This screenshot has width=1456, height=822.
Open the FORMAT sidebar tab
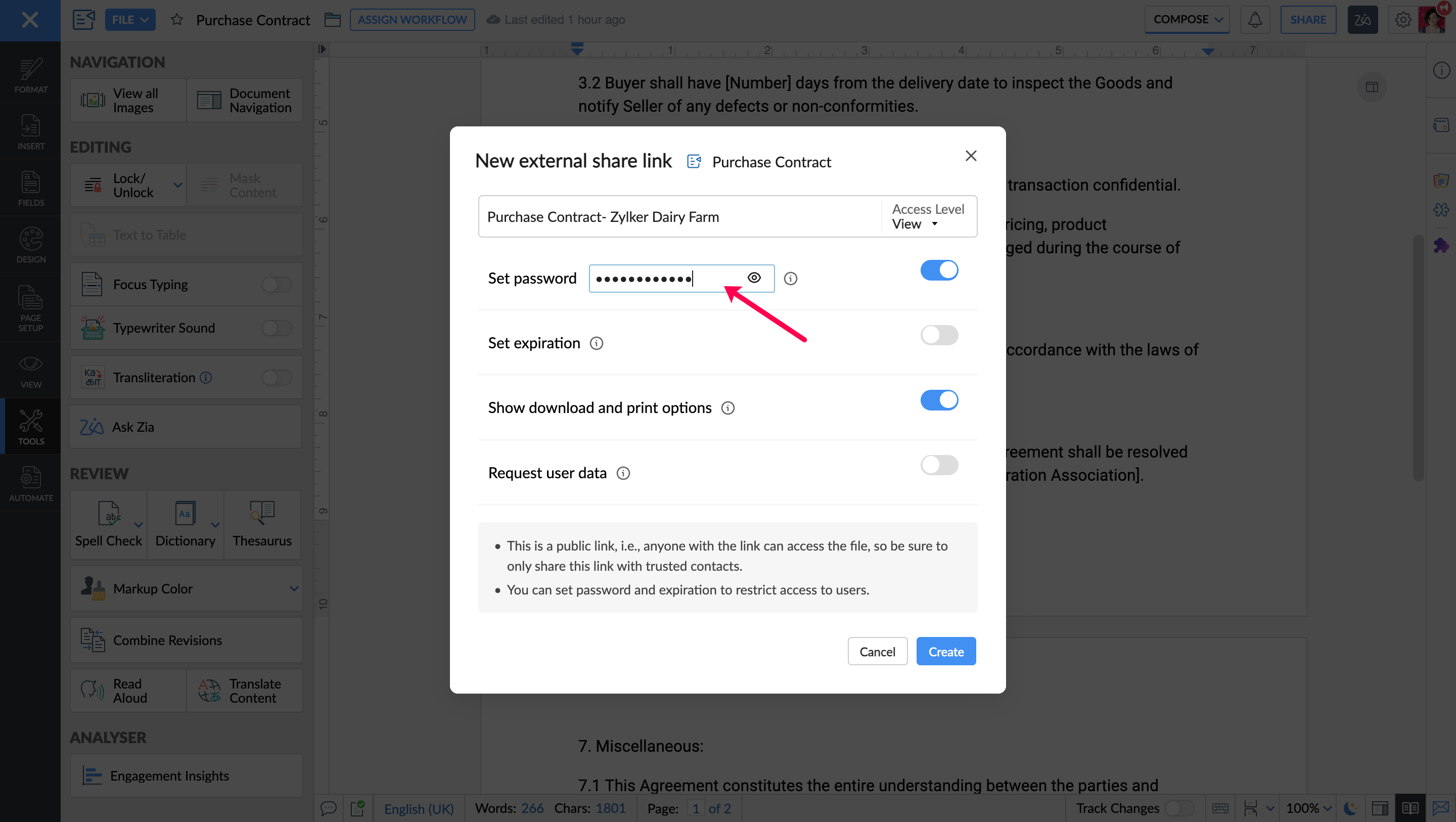pos(30,75)
